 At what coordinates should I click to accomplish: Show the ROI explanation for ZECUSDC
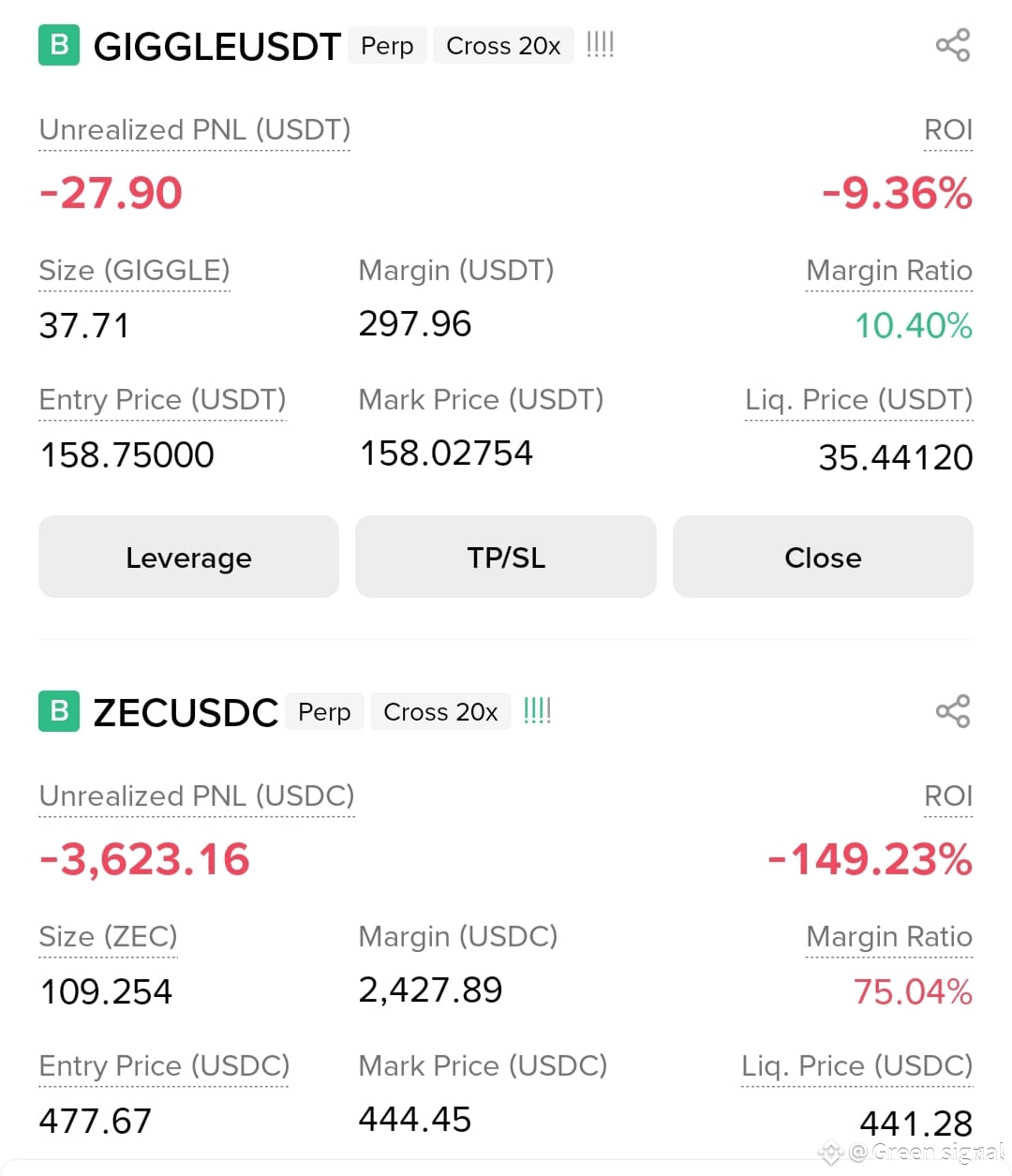click(x=948, y=796)
